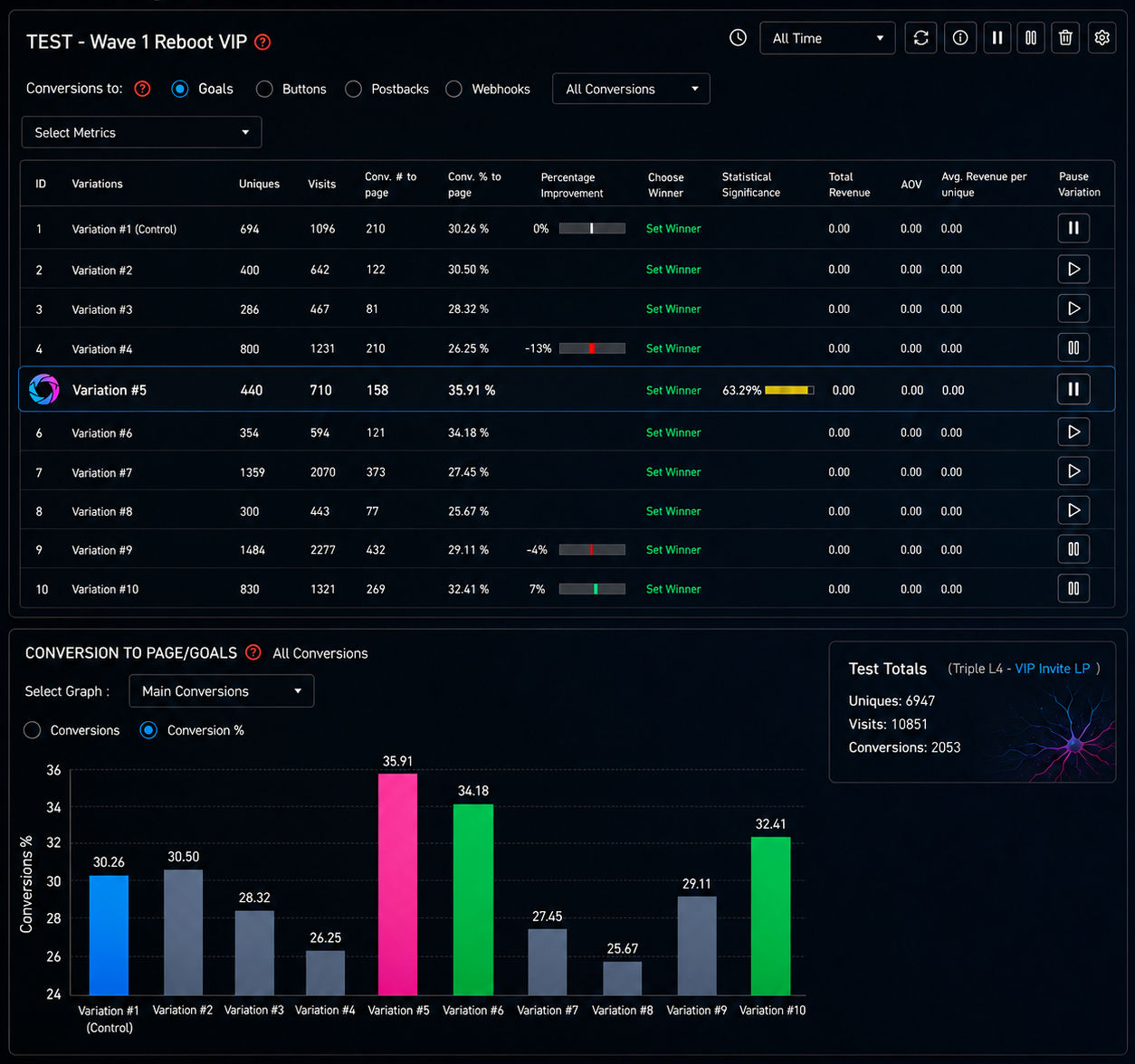Click the Variation #10 percentage improvement bar
Image resolution: width=1135 pixels, height=1064 pixels.
click(x=592, y=589)
